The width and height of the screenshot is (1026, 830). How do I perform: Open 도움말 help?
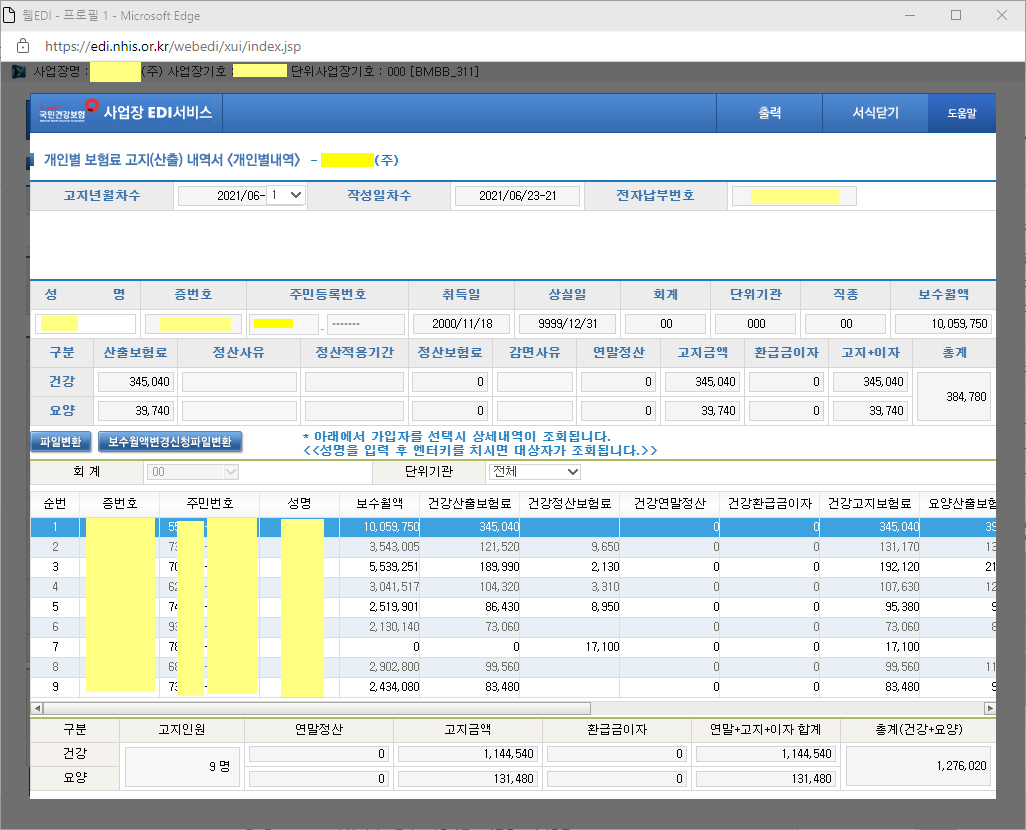961,113
